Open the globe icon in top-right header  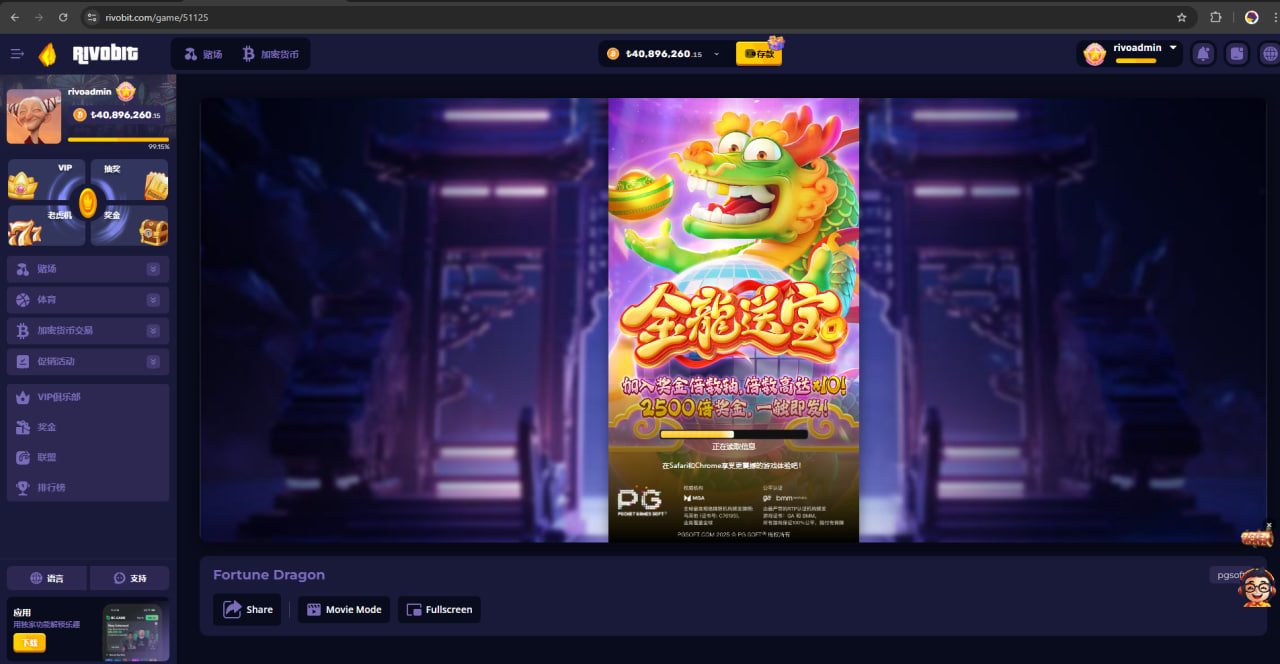click(x=1270, y=54)
